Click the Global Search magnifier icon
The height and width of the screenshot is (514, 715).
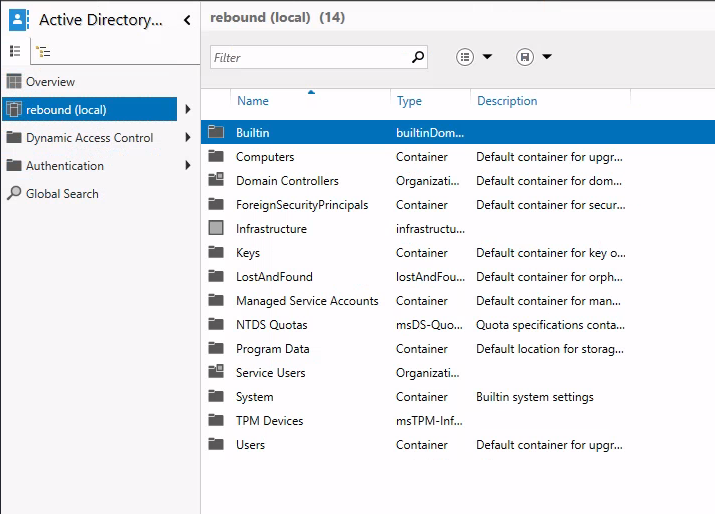coord(14,193)
